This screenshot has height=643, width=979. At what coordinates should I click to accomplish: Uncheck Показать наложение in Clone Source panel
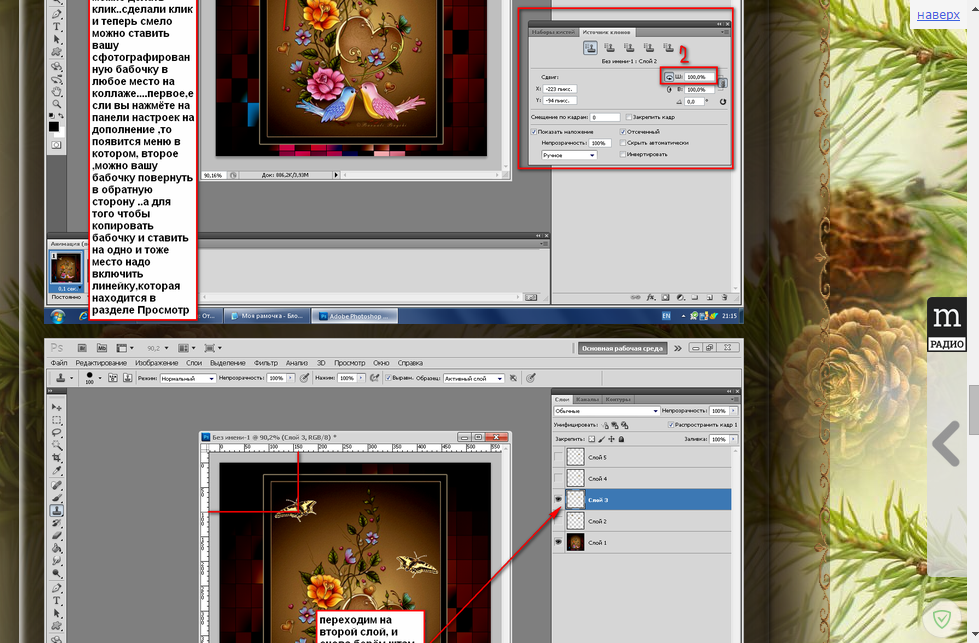(534, 132)
